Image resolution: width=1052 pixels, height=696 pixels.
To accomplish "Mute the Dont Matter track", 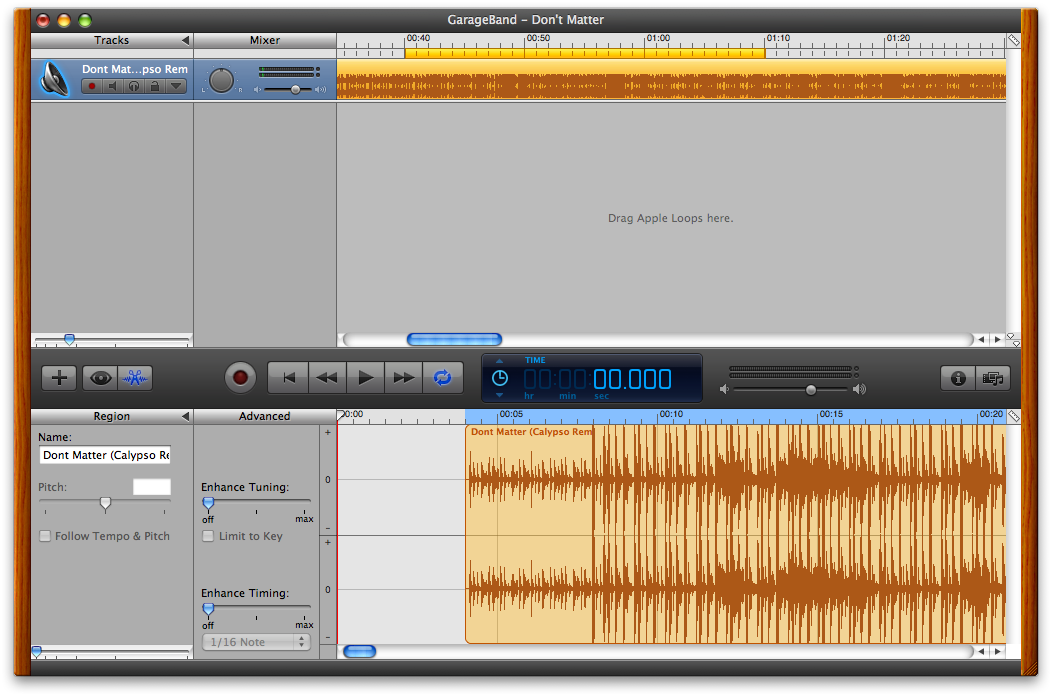I will coord(113,87).
